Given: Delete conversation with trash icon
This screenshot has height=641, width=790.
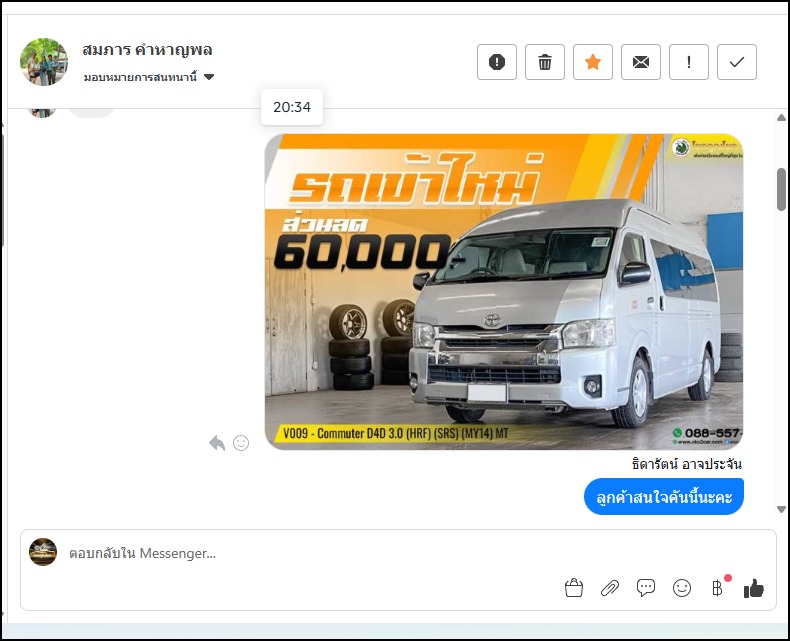Looking at the screenshot, I should click(545, 62).
